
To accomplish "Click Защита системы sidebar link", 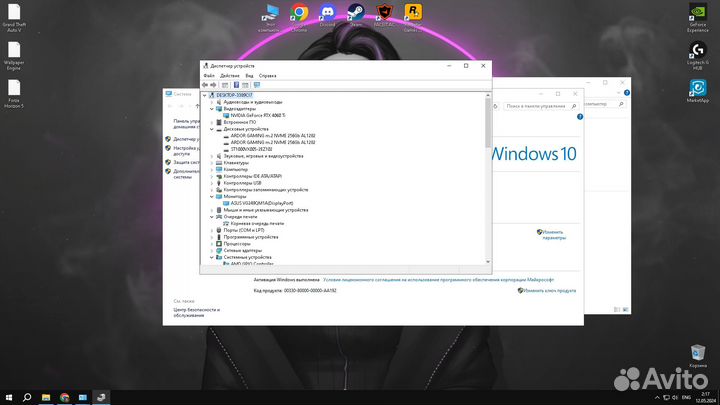I will (186, 162).
